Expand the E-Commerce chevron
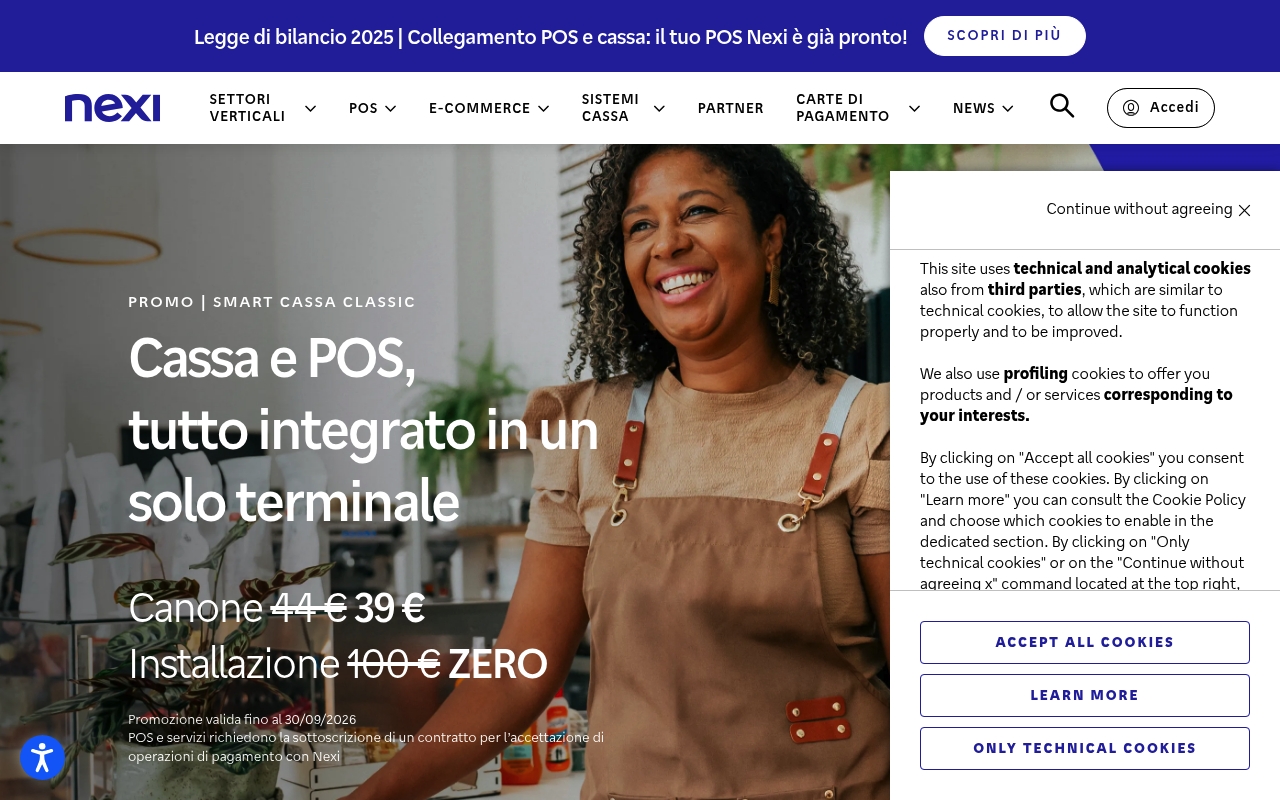The height and width of the screenshot is (800, 1280). pos(543,108)
